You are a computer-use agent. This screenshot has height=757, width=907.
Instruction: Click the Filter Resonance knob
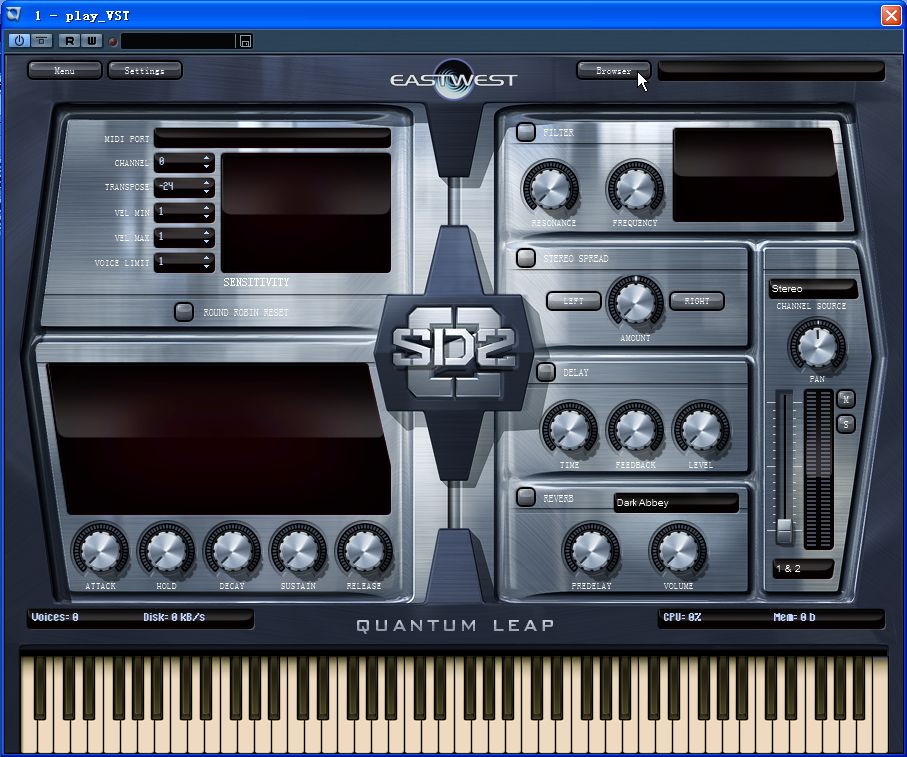click(550, 187)
